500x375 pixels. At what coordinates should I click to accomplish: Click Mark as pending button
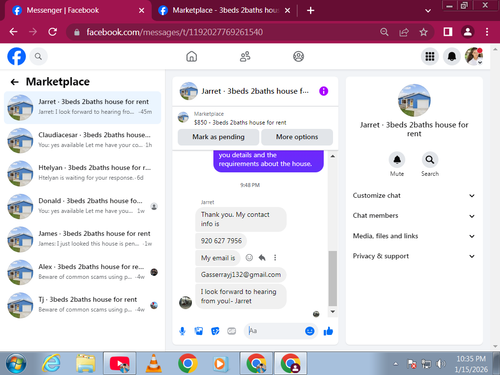(218, 137)
